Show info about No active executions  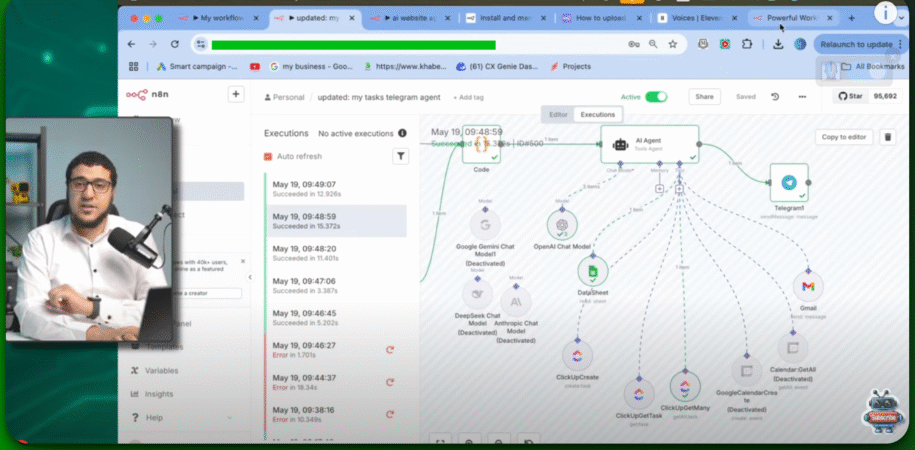click(x=402, y=133)
